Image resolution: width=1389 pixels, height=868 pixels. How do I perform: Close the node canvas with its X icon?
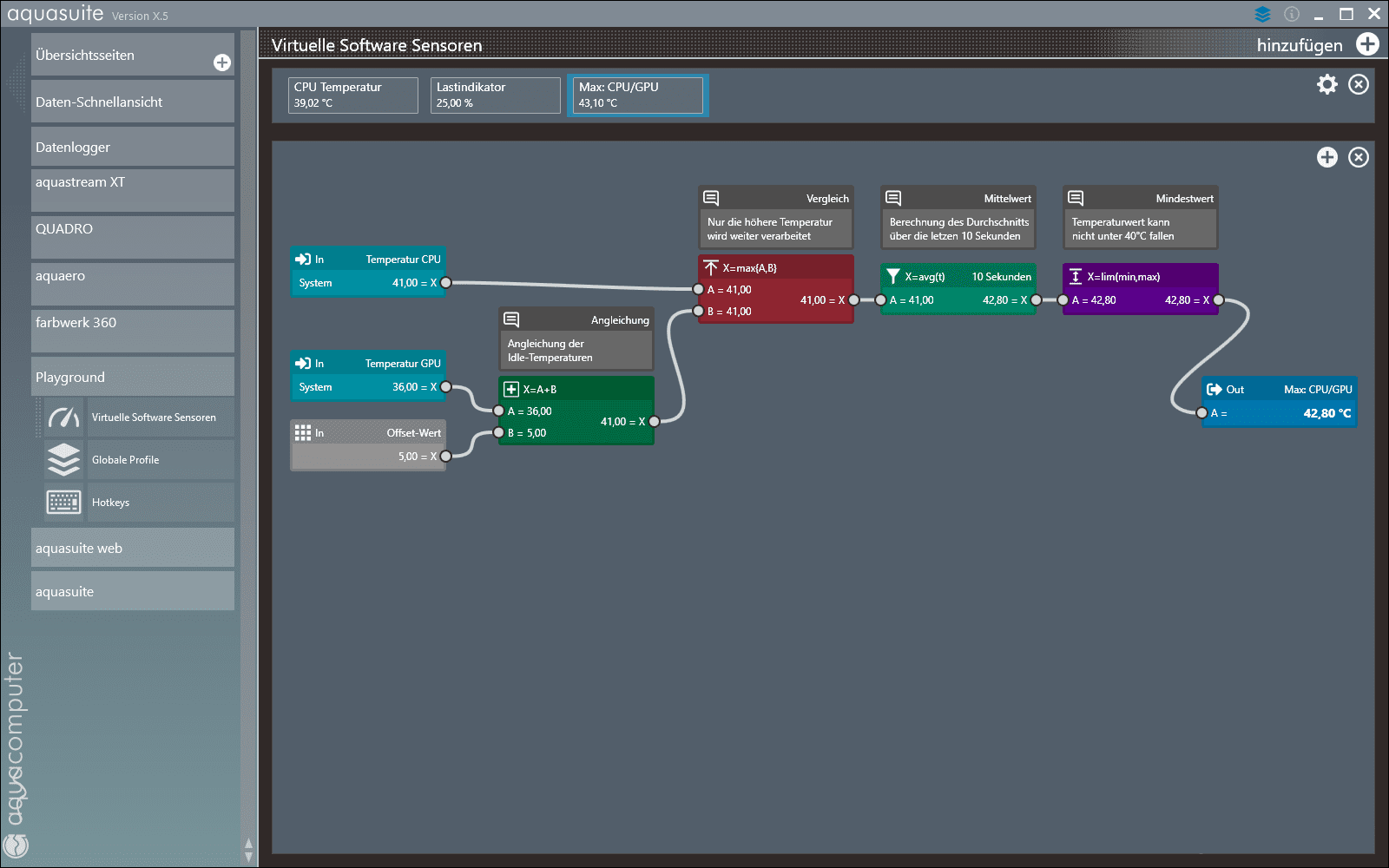pyautogui.click(x=1359, y=157)
